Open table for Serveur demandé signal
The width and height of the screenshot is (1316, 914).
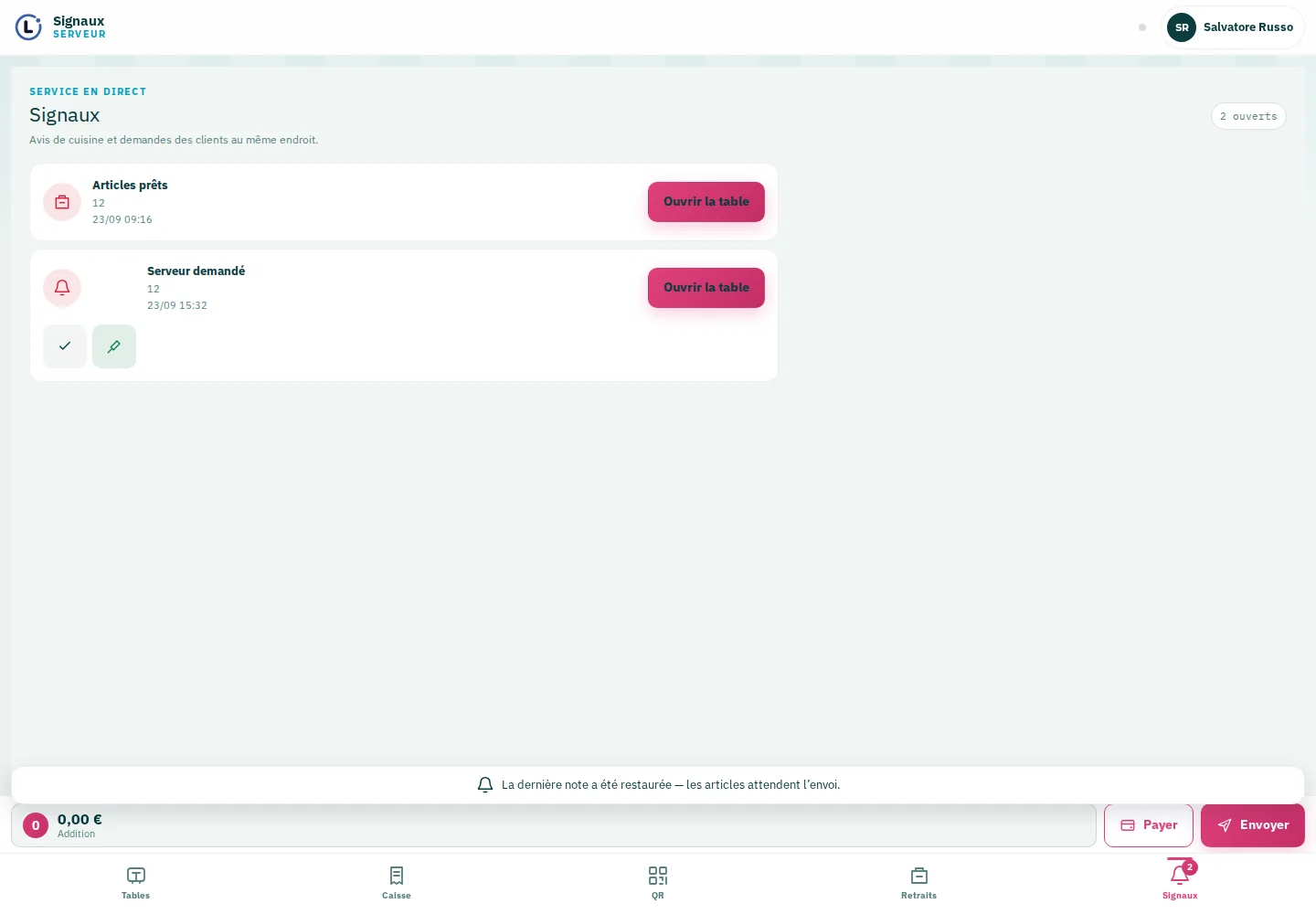[706, 288]
